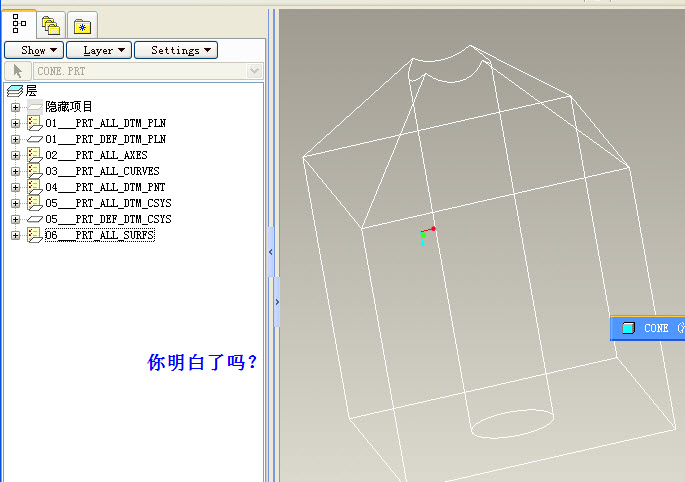Collapse the navigator panel with left arrow
This screenshot has height=482, width=685.
[271, 252]
